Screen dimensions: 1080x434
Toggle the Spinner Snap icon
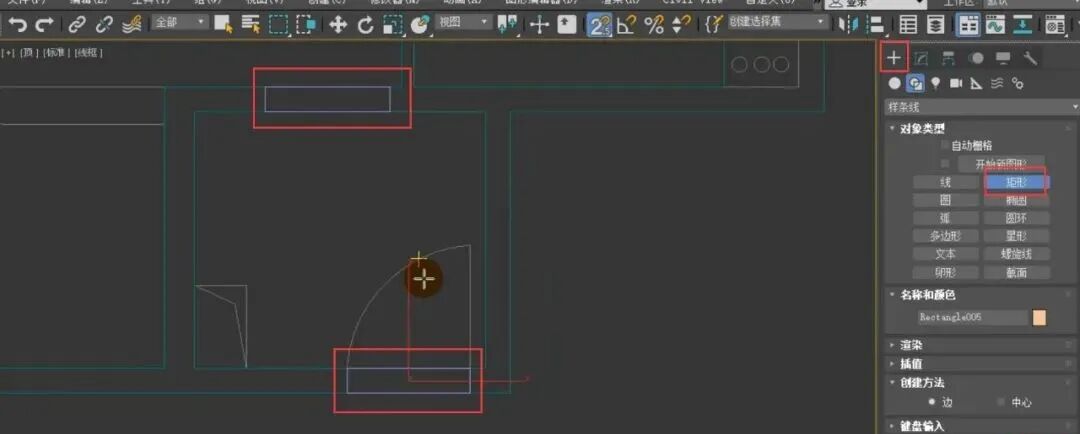681,25
